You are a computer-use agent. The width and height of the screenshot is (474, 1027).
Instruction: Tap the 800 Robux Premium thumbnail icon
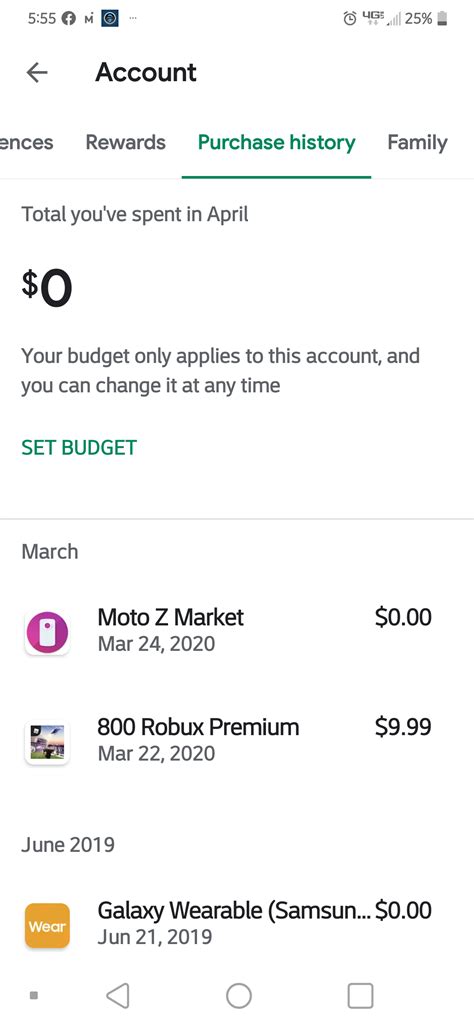[x=47, y=743]
